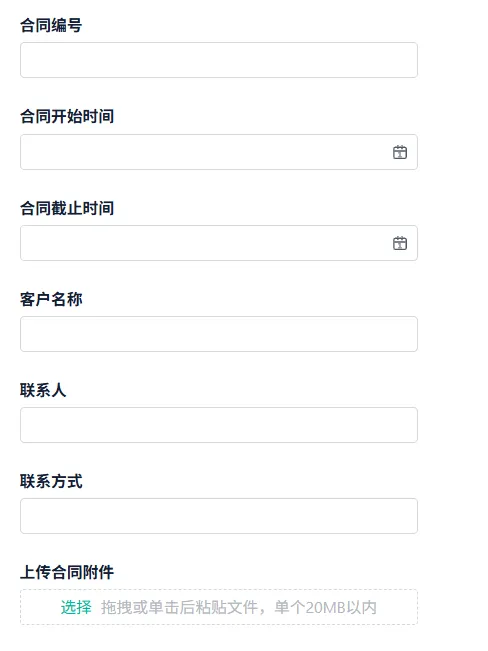Click the 合同编号 field label
Viewport: 488px width, 651px height.
[x=51, y=25]
